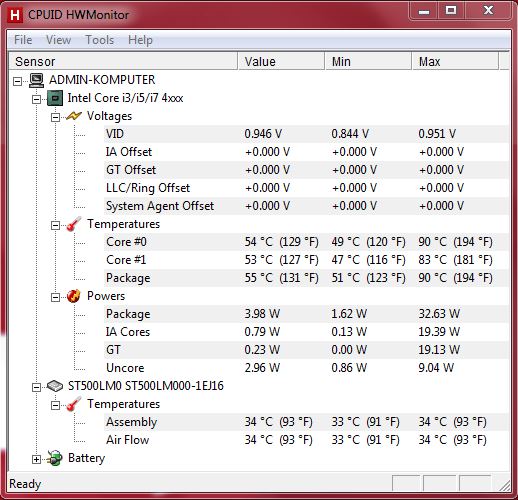This screenshot has height=500, width=518.
Task: Collapse the CPU Temperatures section
Action: tap(55, 225)
